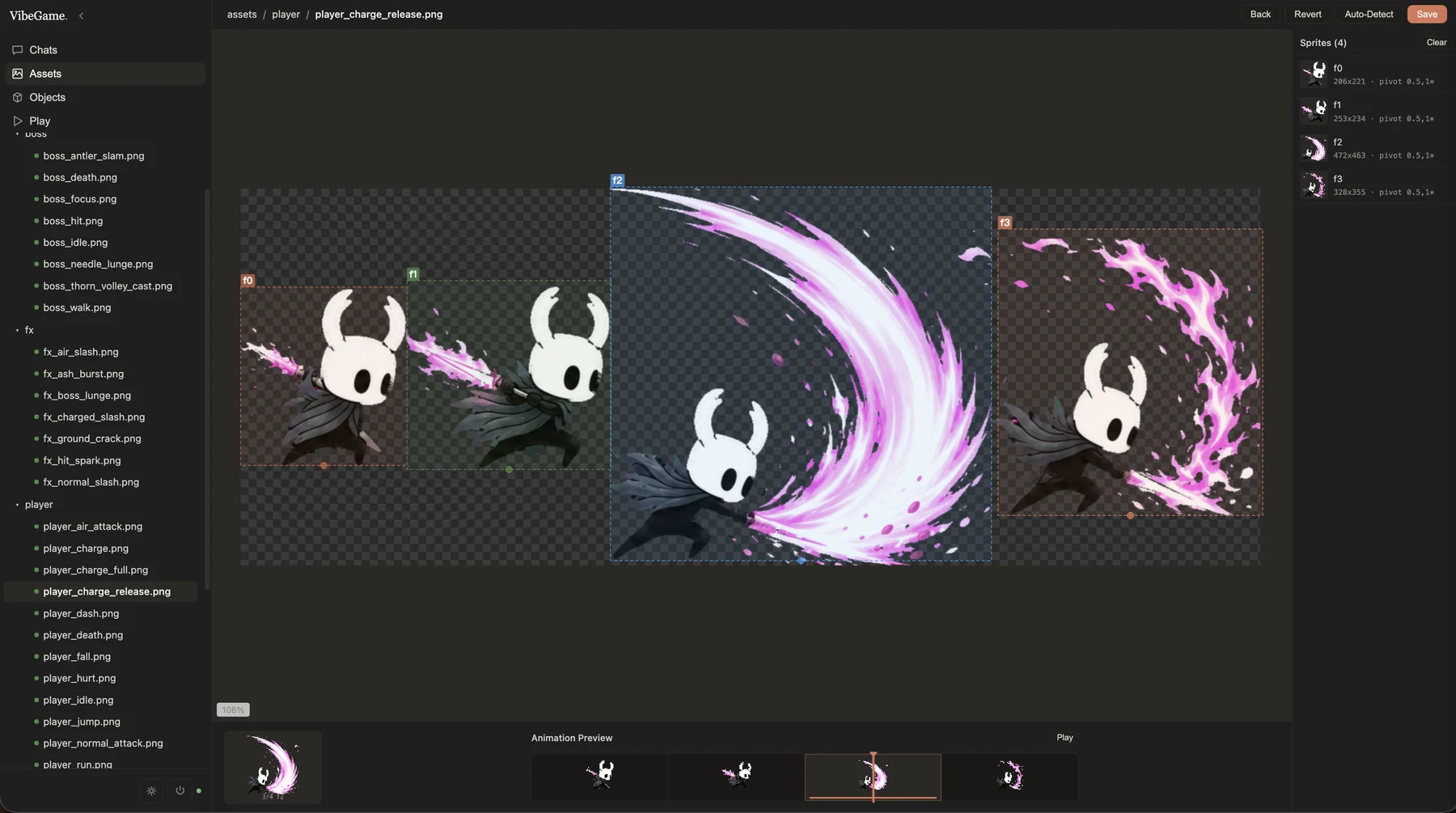
Task: Click the f0 frame label on canvas
Action: [248, 281]
